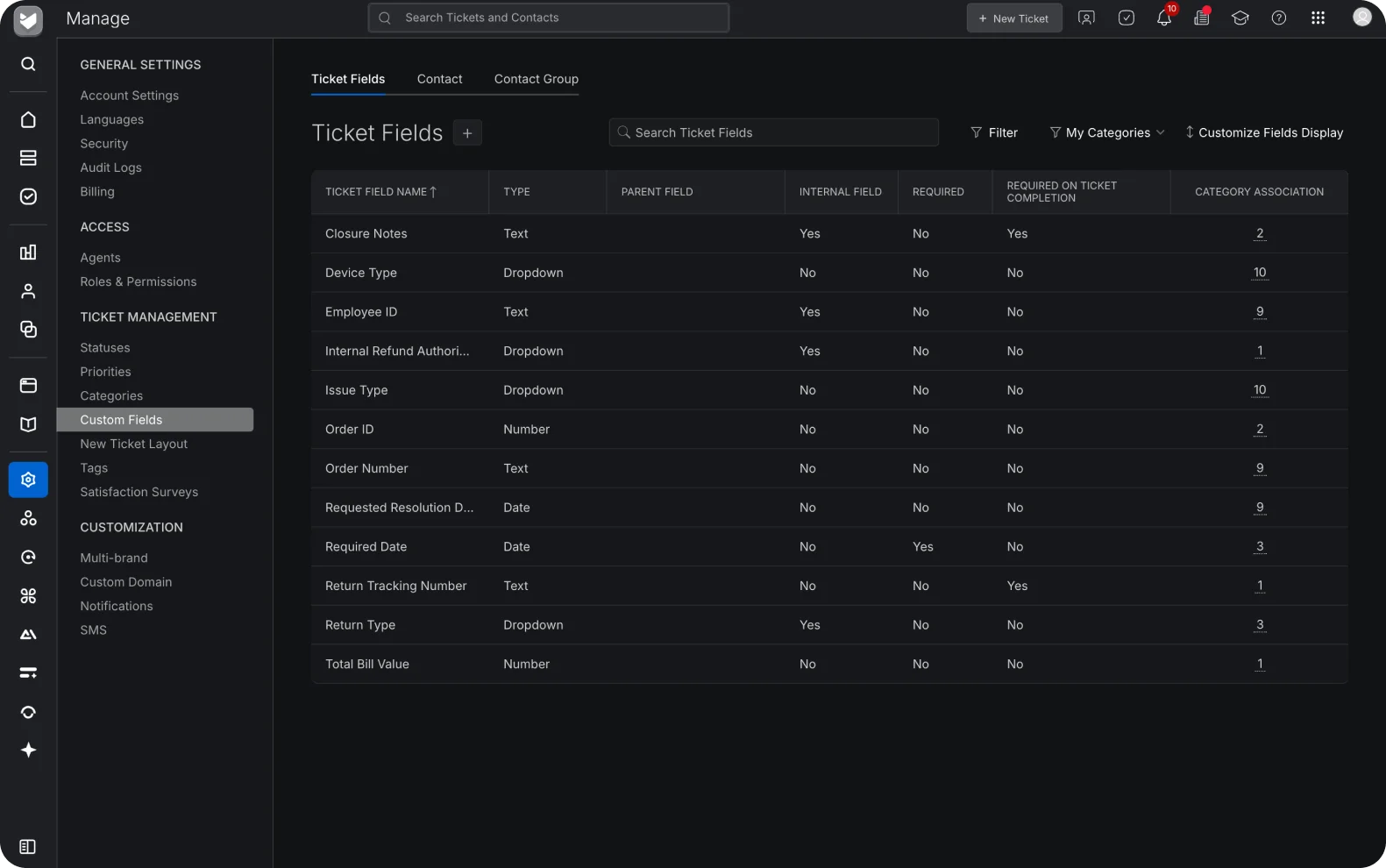1386x868 pixels.
Task: Open the Order ID field row
Action: (829, 430)
